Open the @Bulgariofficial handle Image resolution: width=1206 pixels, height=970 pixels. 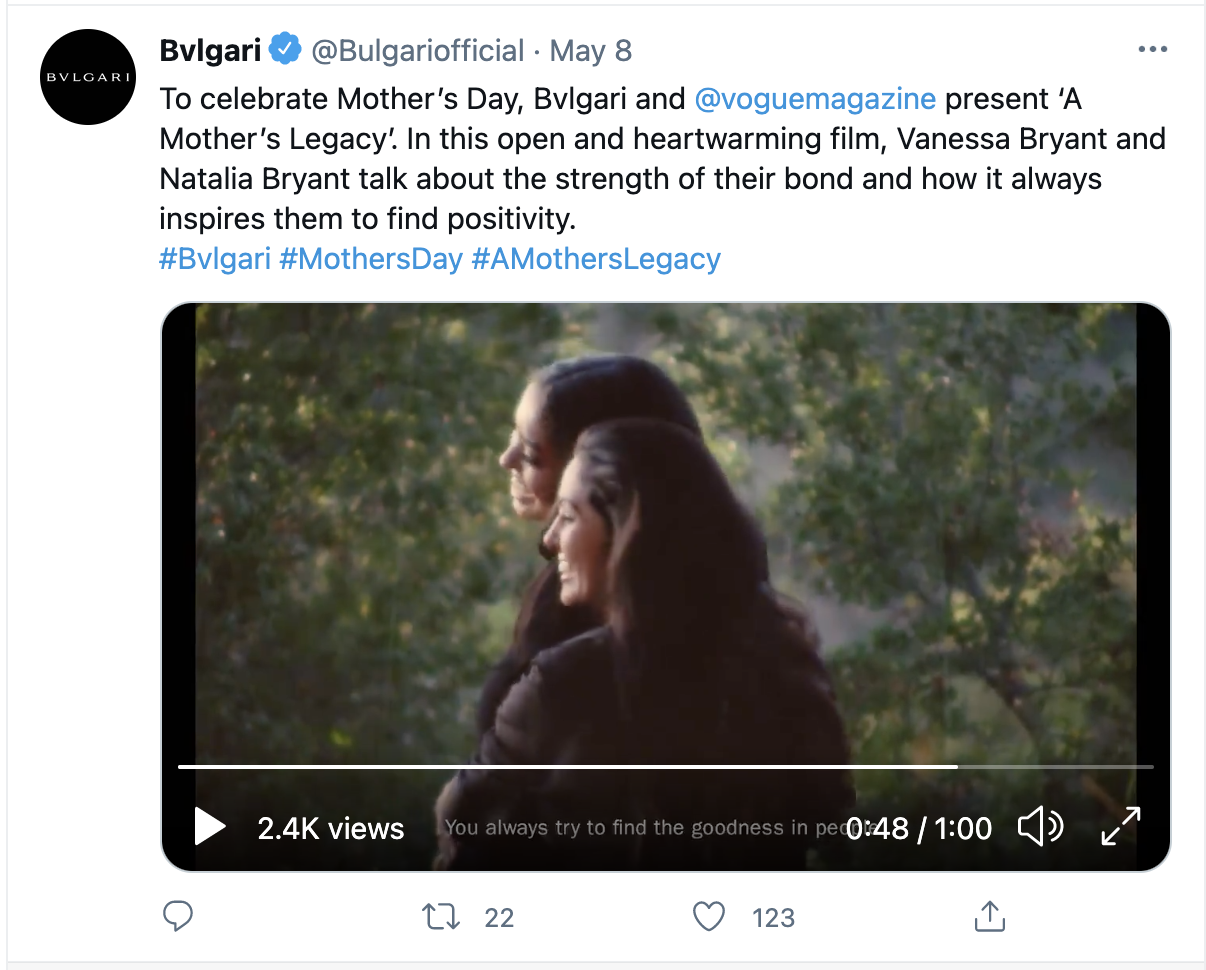418,50
